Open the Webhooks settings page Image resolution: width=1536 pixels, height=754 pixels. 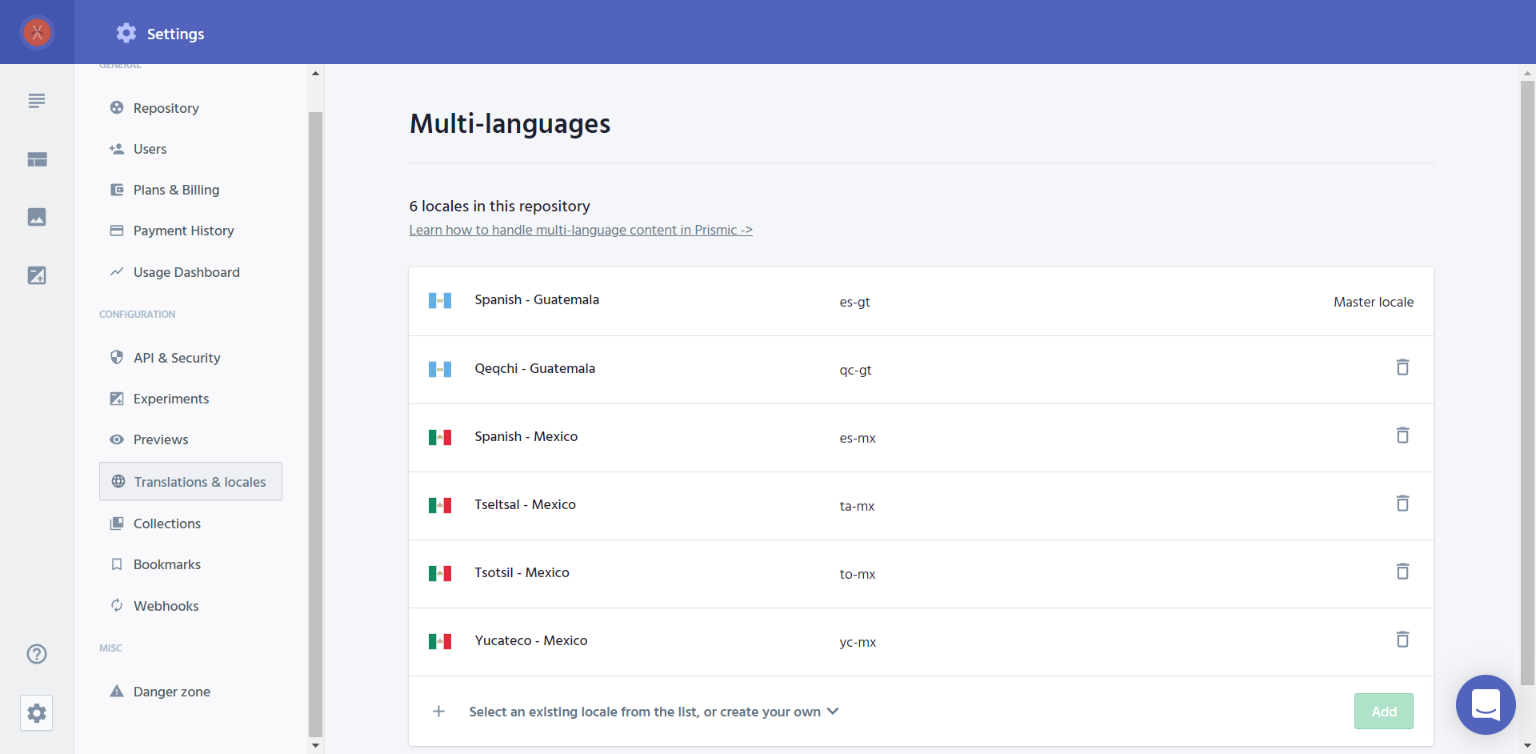pyautogui.click(x=165, y=606)
